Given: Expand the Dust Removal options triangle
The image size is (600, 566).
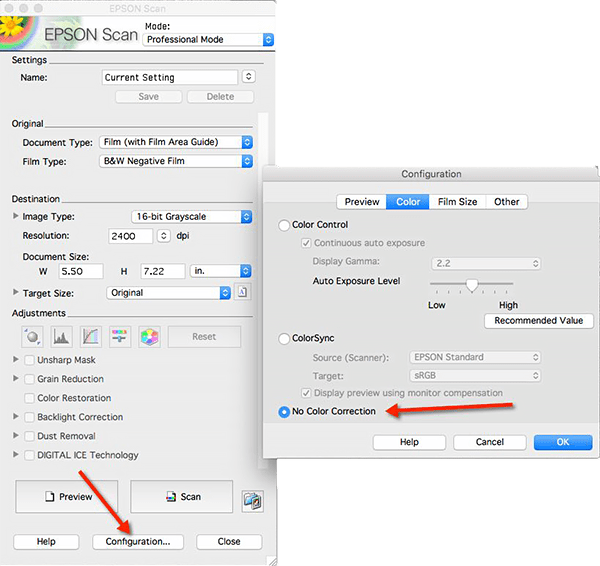Looking at the screenshot, I should [x=16, y=435].
